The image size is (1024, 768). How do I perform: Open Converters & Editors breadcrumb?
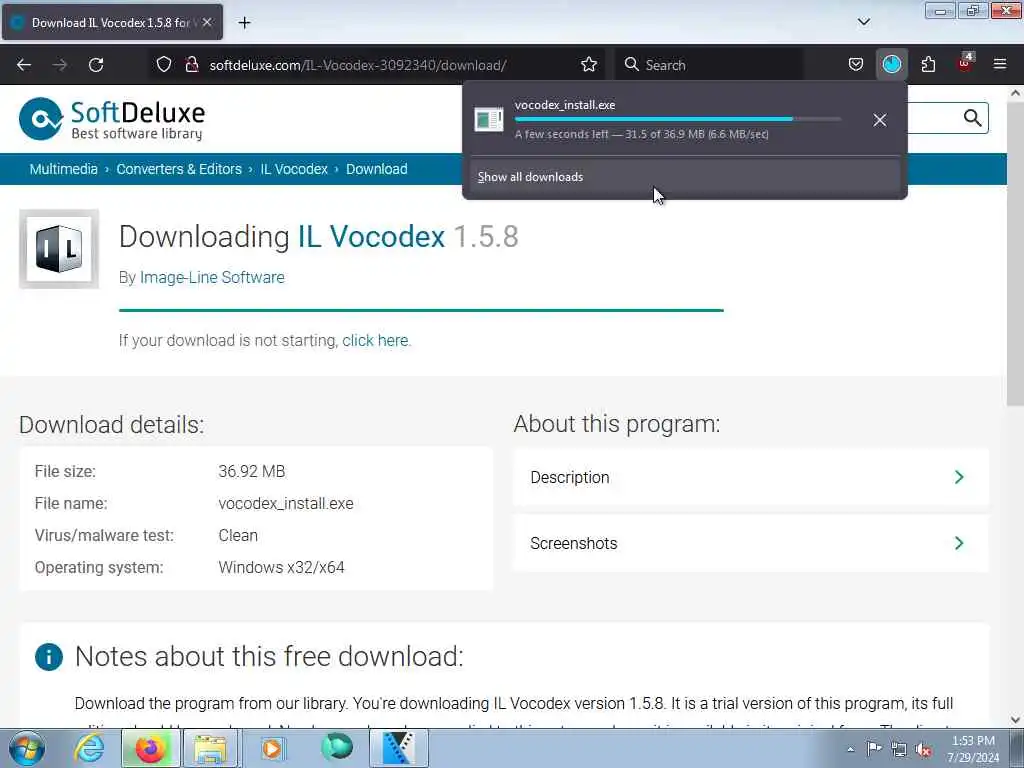pyautogui.click(x=179, y=169)
